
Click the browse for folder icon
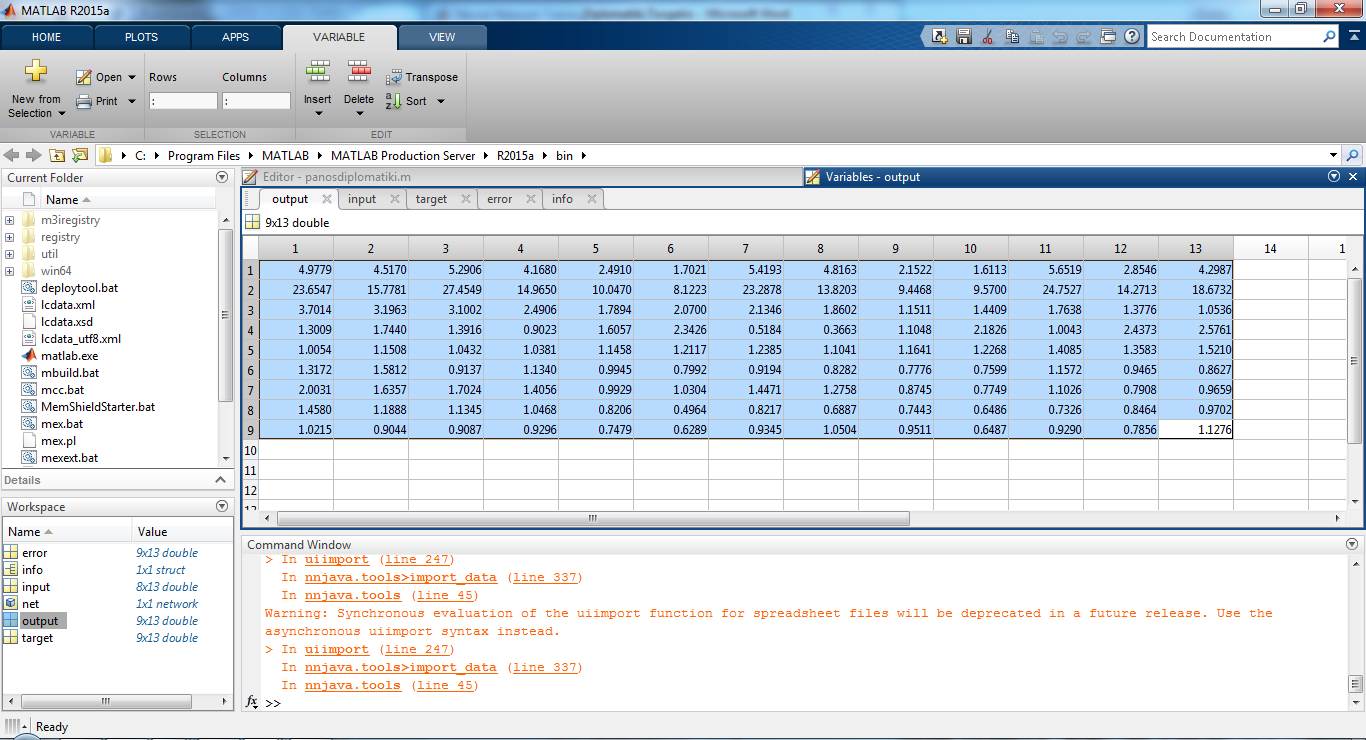point(80,155)
